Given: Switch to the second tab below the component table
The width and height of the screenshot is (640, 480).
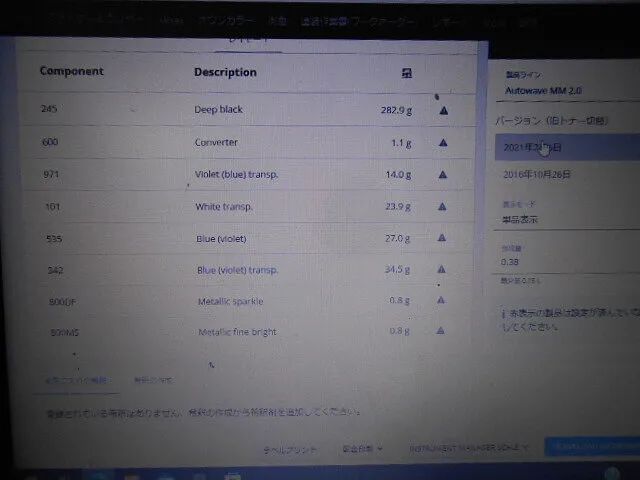Looking at the screenshot, I should [x=153, y=380].
